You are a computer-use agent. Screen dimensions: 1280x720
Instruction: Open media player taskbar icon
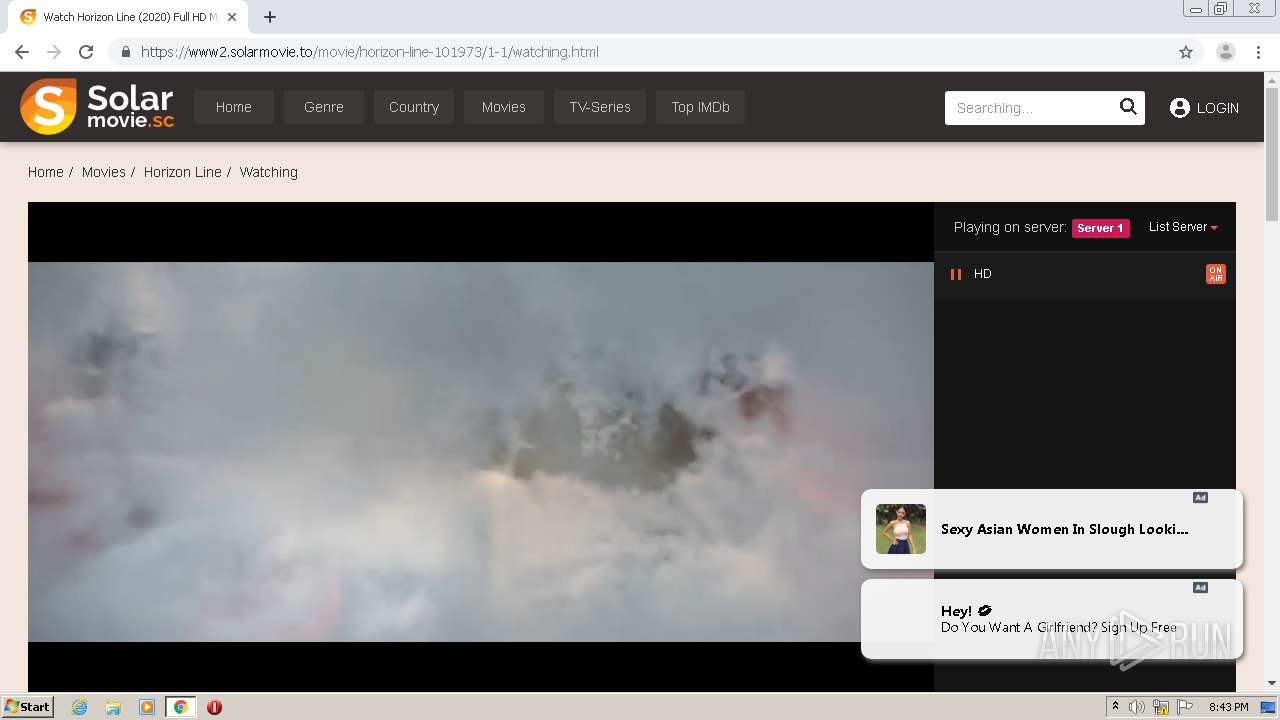coord(147,707)
